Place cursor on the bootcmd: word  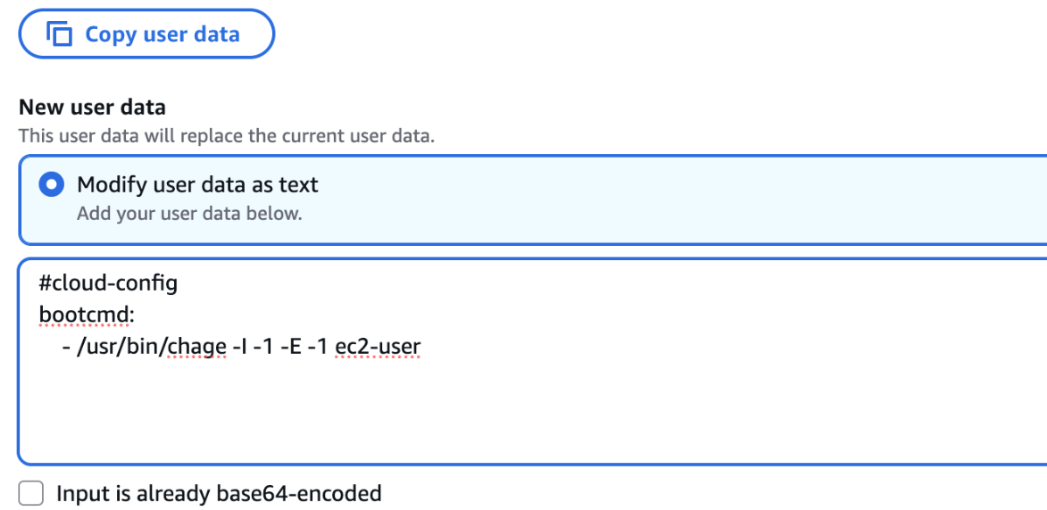[x=86, y=315]
